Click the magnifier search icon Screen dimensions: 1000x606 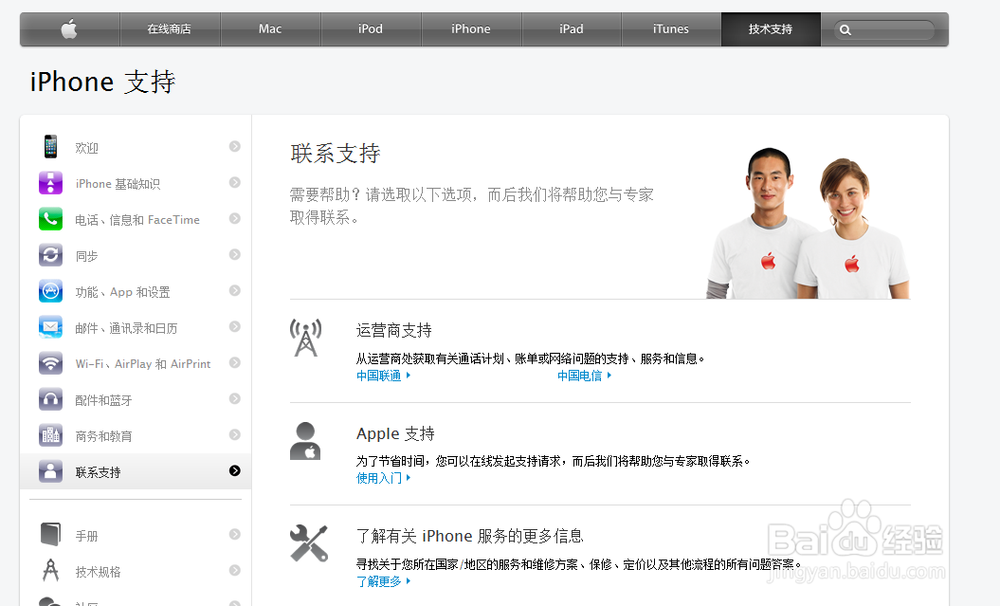(x=845, y=30)
